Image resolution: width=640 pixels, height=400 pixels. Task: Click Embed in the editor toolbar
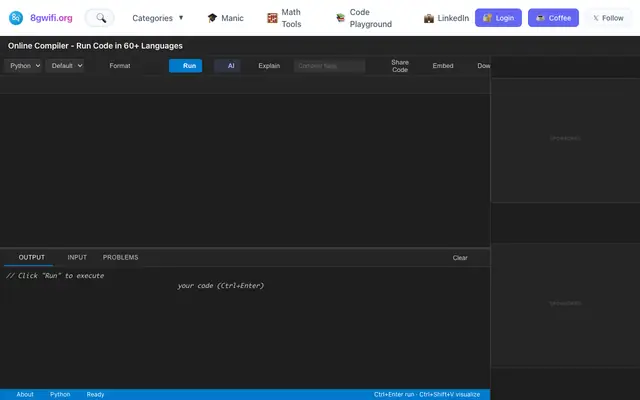point(443,66)
